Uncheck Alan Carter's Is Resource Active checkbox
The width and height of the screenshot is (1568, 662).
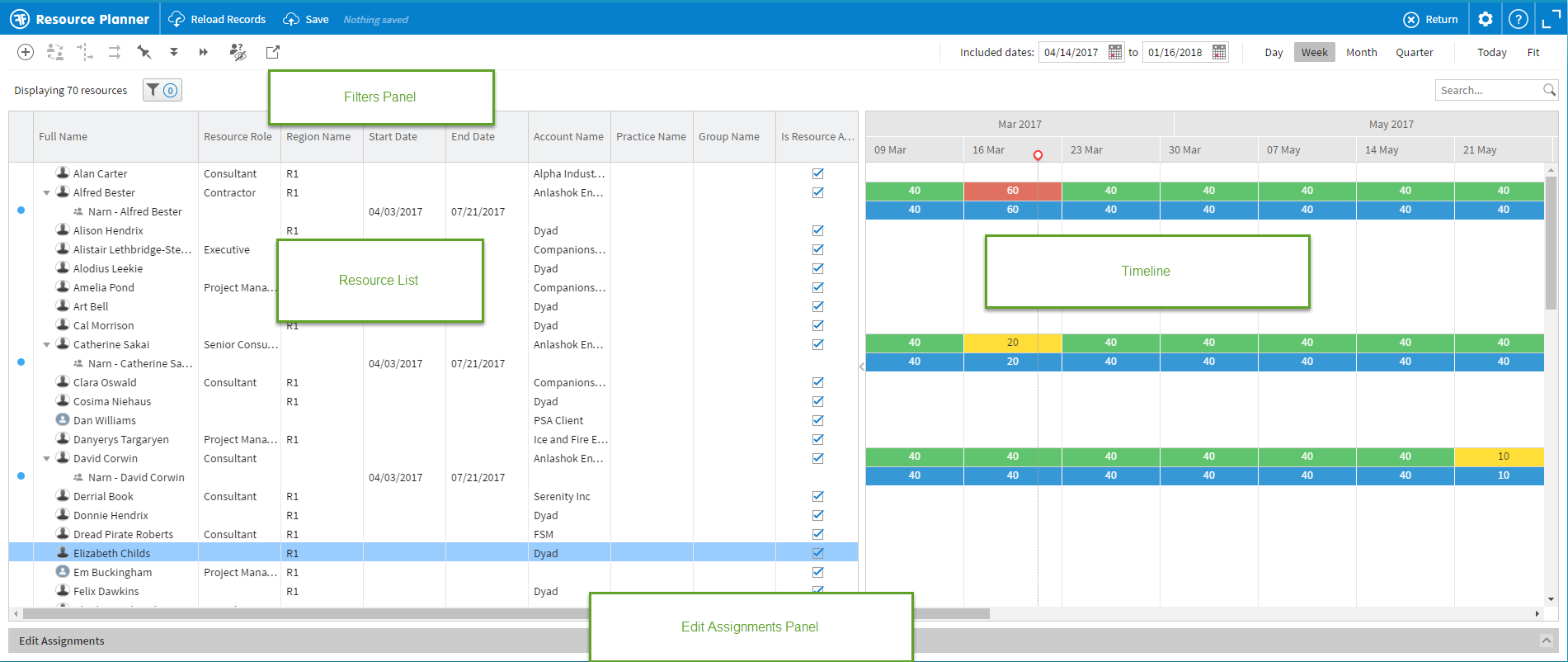[817, 173]
